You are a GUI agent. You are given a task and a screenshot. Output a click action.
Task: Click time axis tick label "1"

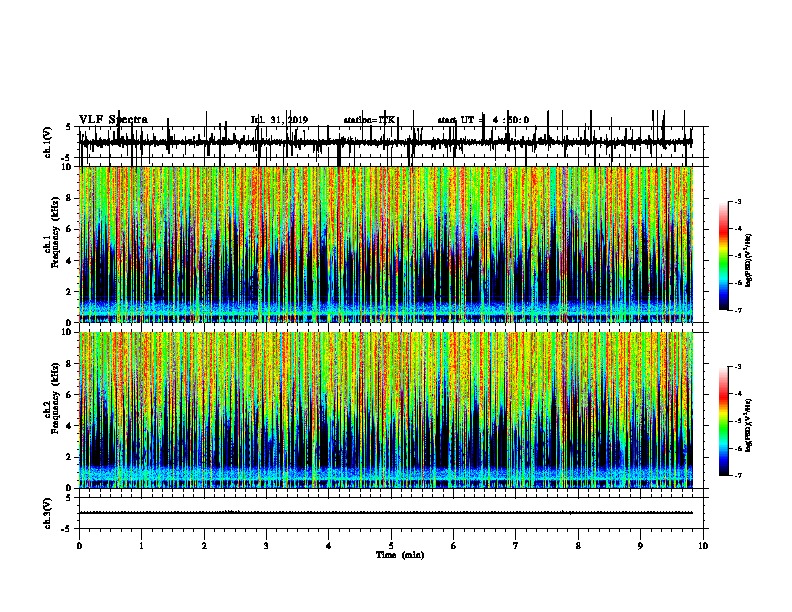tap(142, 546)
